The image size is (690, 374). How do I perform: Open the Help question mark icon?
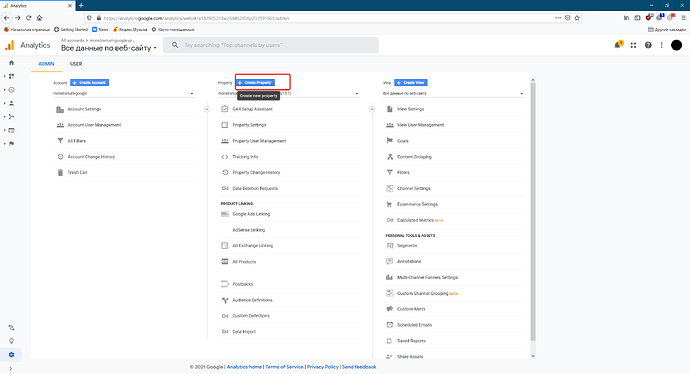(x=648, y=45)
